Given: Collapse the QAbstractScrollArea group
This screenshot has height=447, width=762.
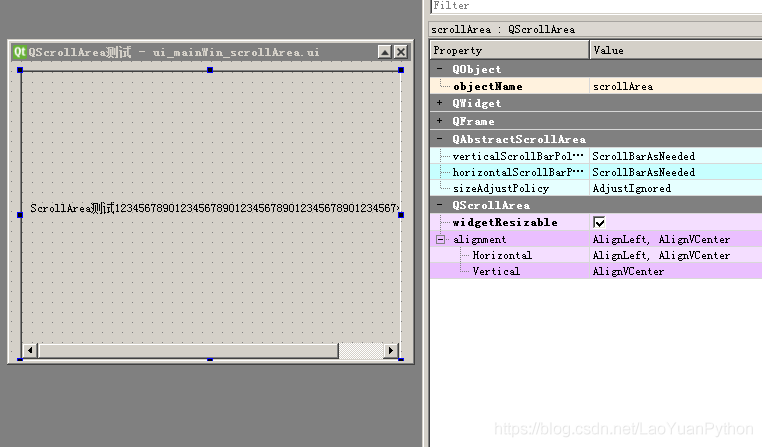Looking at the screenshot, I should 439,139.
